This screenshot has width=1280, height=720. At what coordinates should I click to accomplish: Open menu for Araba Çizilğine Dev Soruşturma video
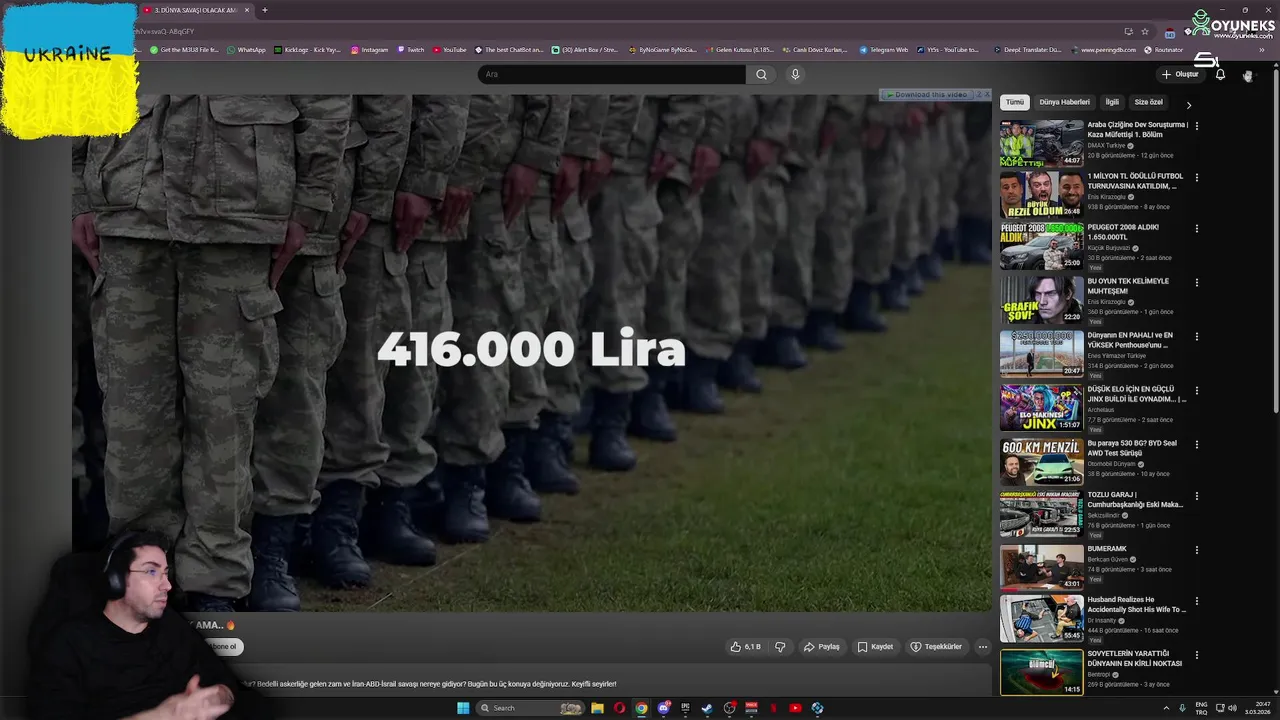1197,126
